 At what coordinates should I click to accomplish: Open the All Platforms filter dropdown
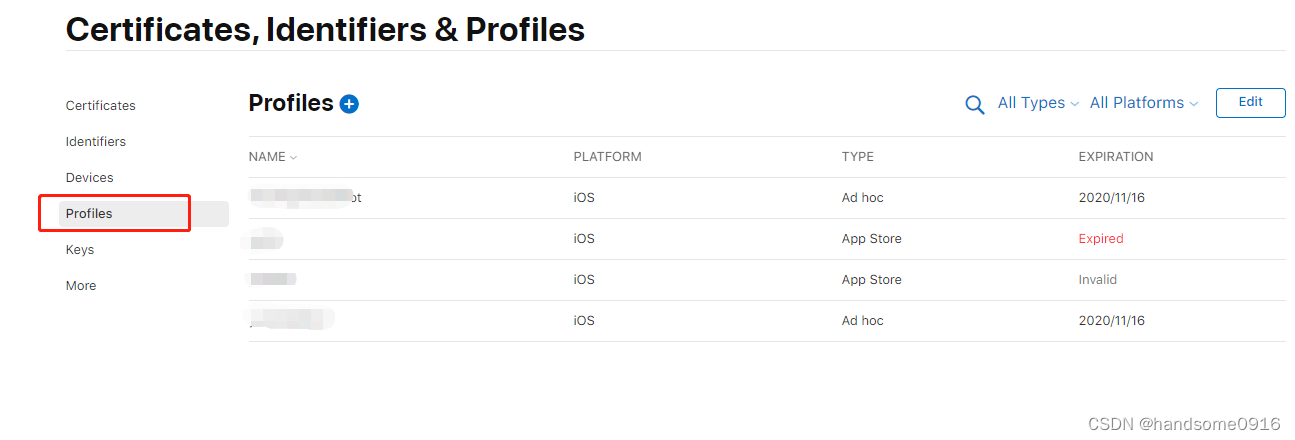[1143, 103]
